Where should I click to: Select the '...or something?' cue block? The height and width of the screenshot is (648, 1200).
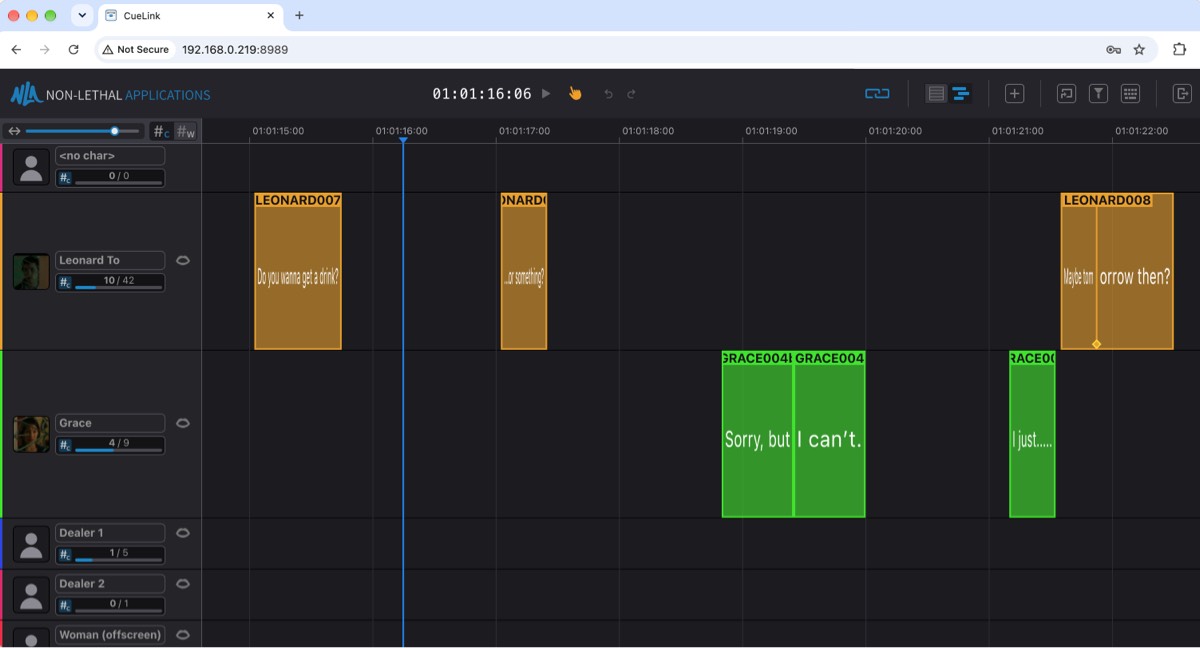(x=524, y=271)
